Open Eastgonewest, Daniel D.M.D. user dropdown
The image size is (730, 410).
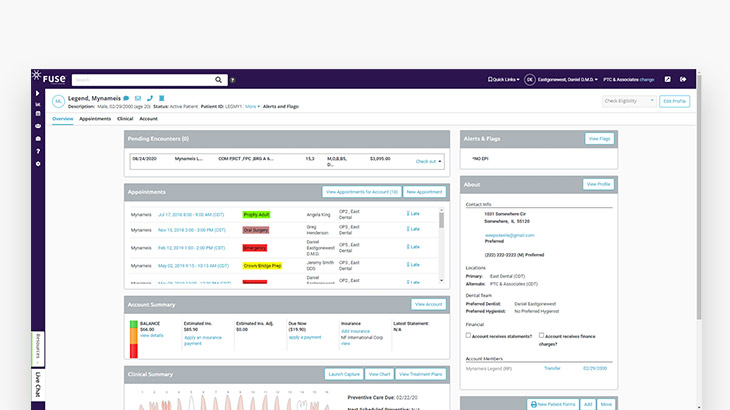pos(568,80)
